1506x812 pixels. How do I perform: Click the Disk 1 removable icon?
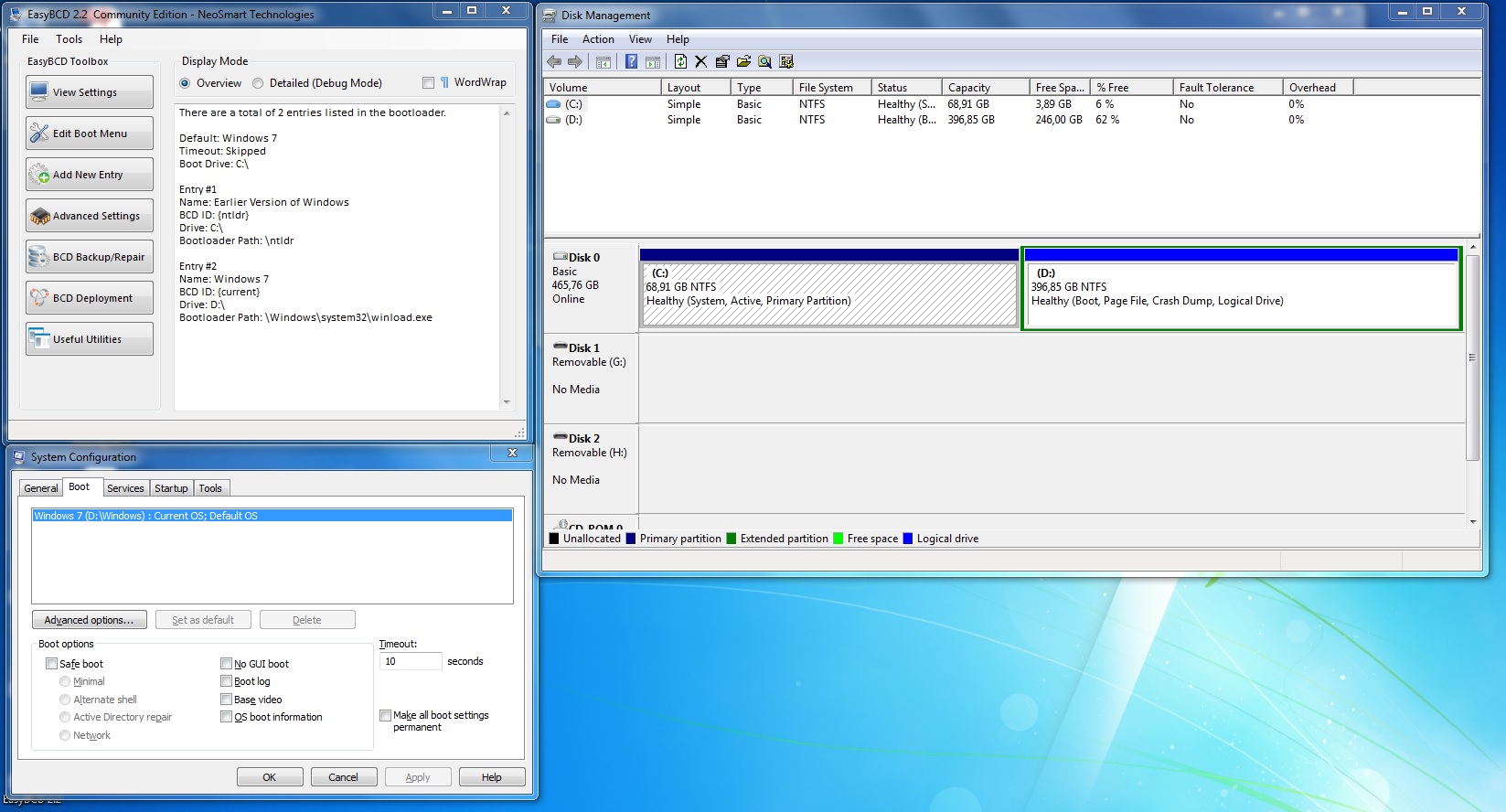click(x=561, y=347)
